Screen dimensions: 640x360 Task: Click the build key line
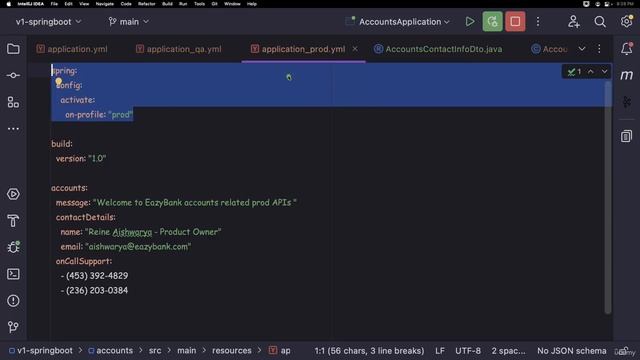62,144
